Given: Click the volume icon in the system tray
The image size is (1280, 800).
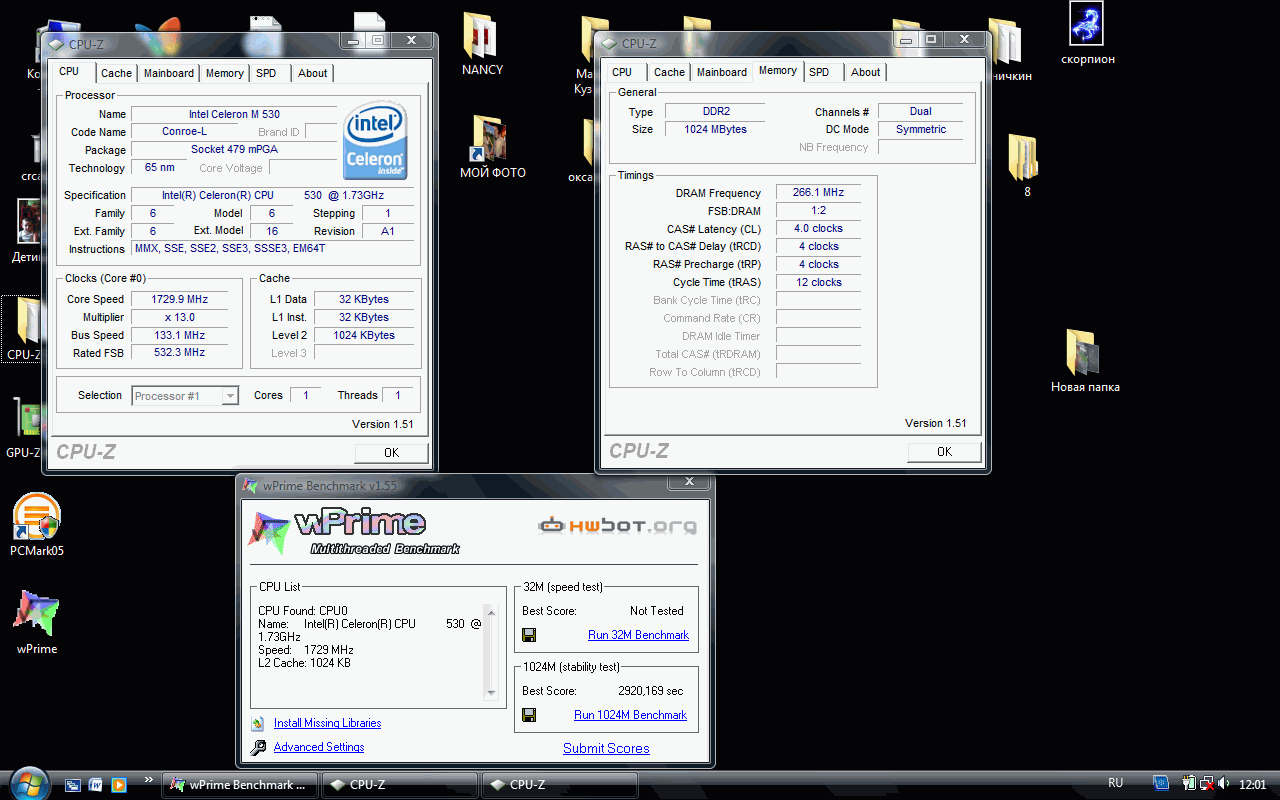Looking at the screenshot, I should tap(1225, 784).
